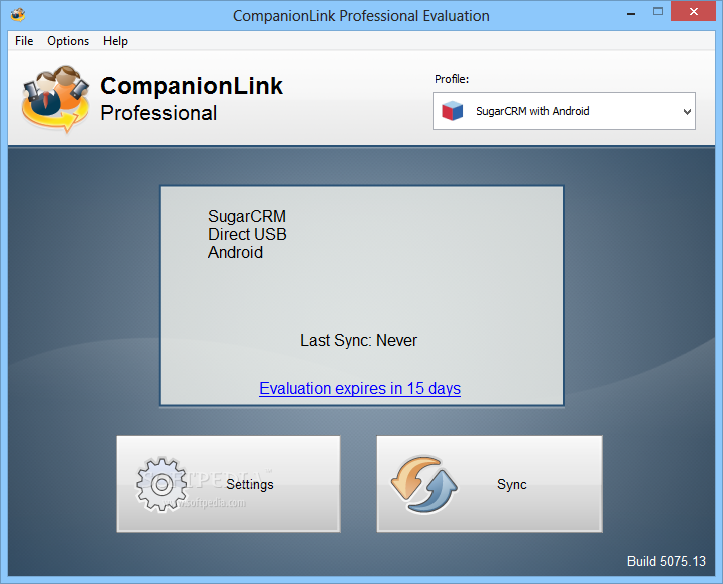Click the 'CompanionLink' heading text
The image size is (723, 584).
click(x=191, y=86)
